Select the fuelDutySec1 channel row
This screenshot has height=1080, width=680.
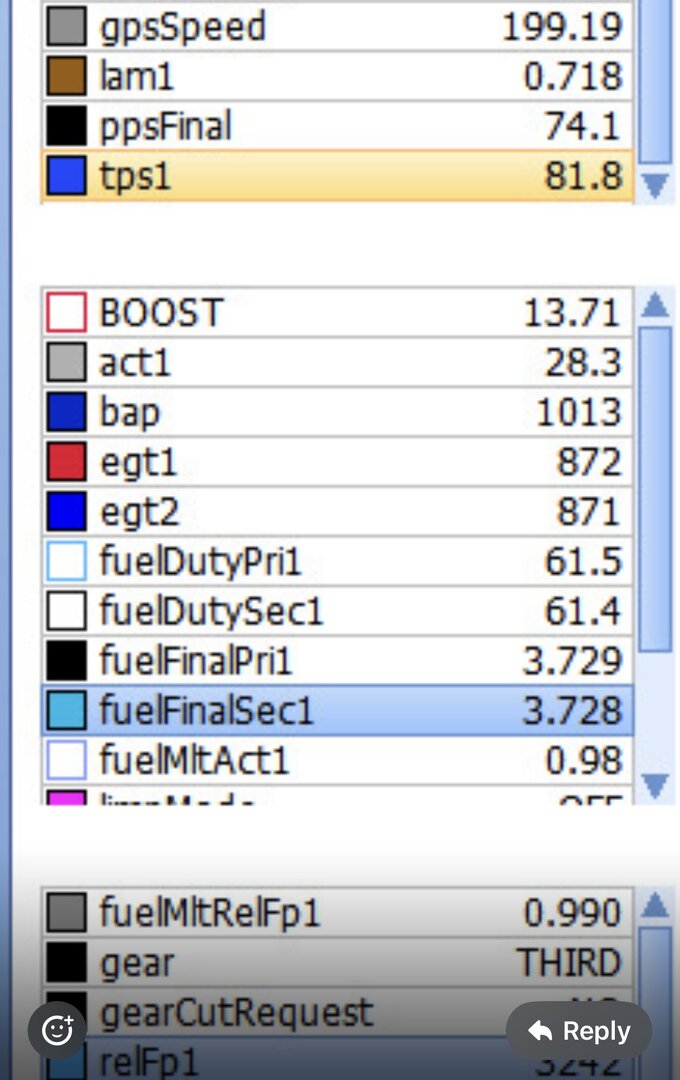338,610
